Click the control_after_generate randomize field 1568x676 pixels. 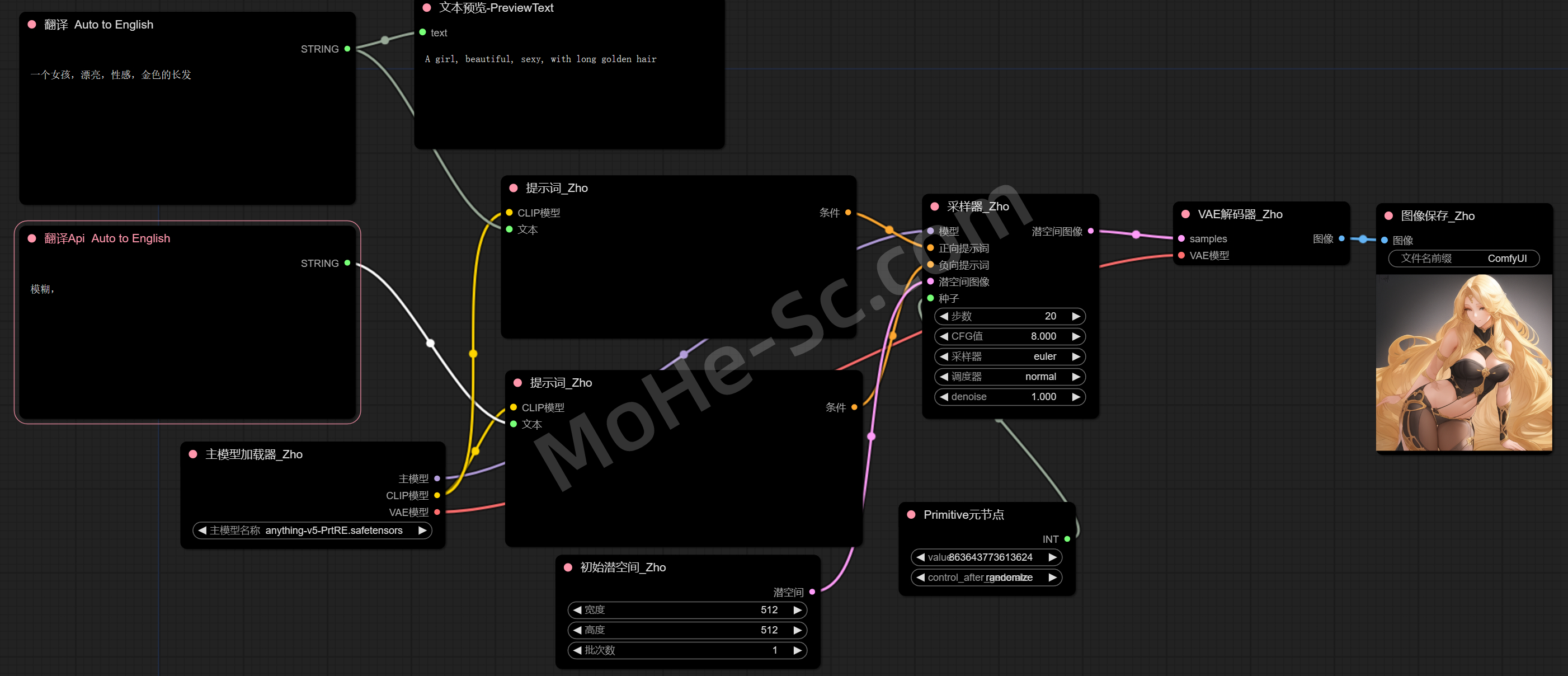coord(986,578)
